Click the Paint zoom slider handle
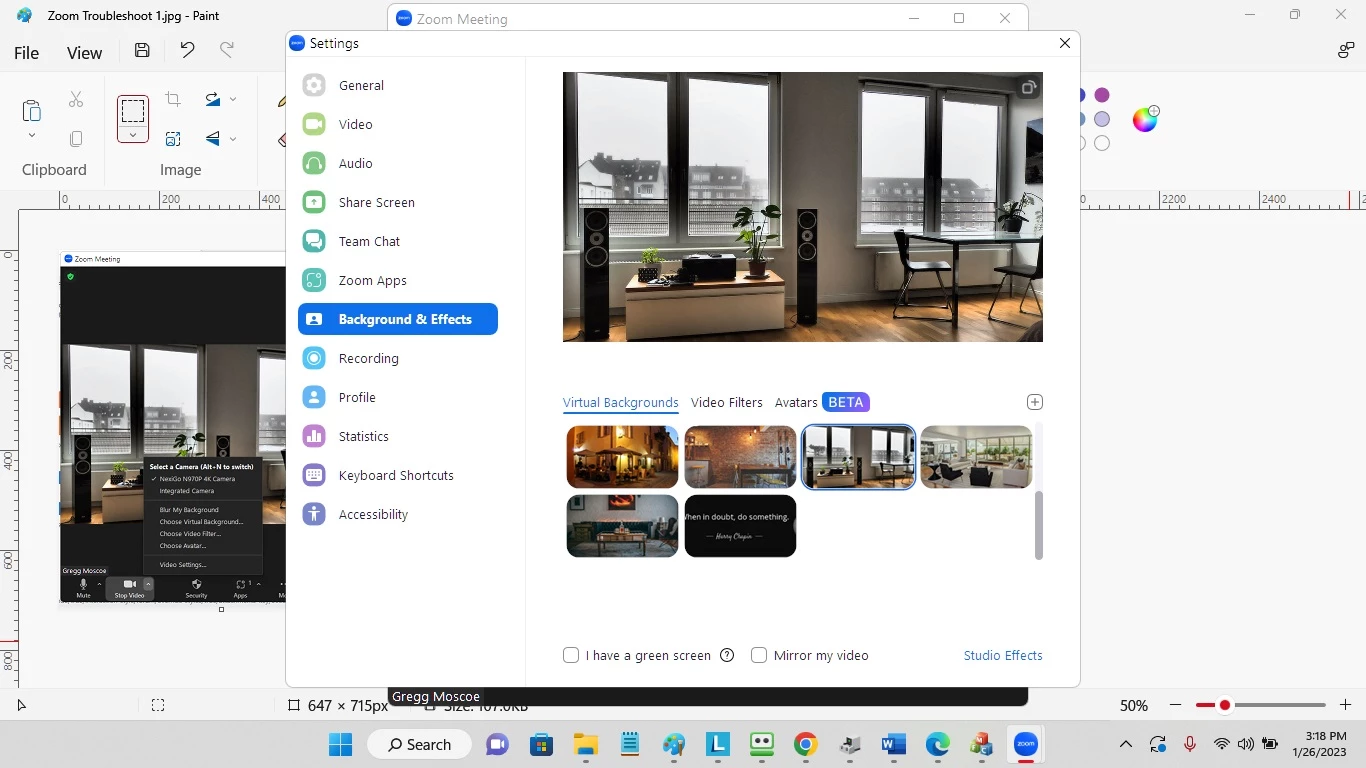 click(x=1224, y=705)
